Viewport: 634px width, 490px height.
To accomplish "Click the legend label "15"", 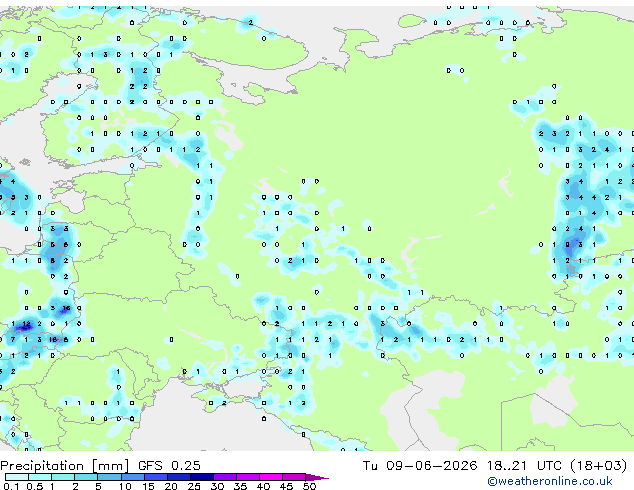I will coord(148,486).
